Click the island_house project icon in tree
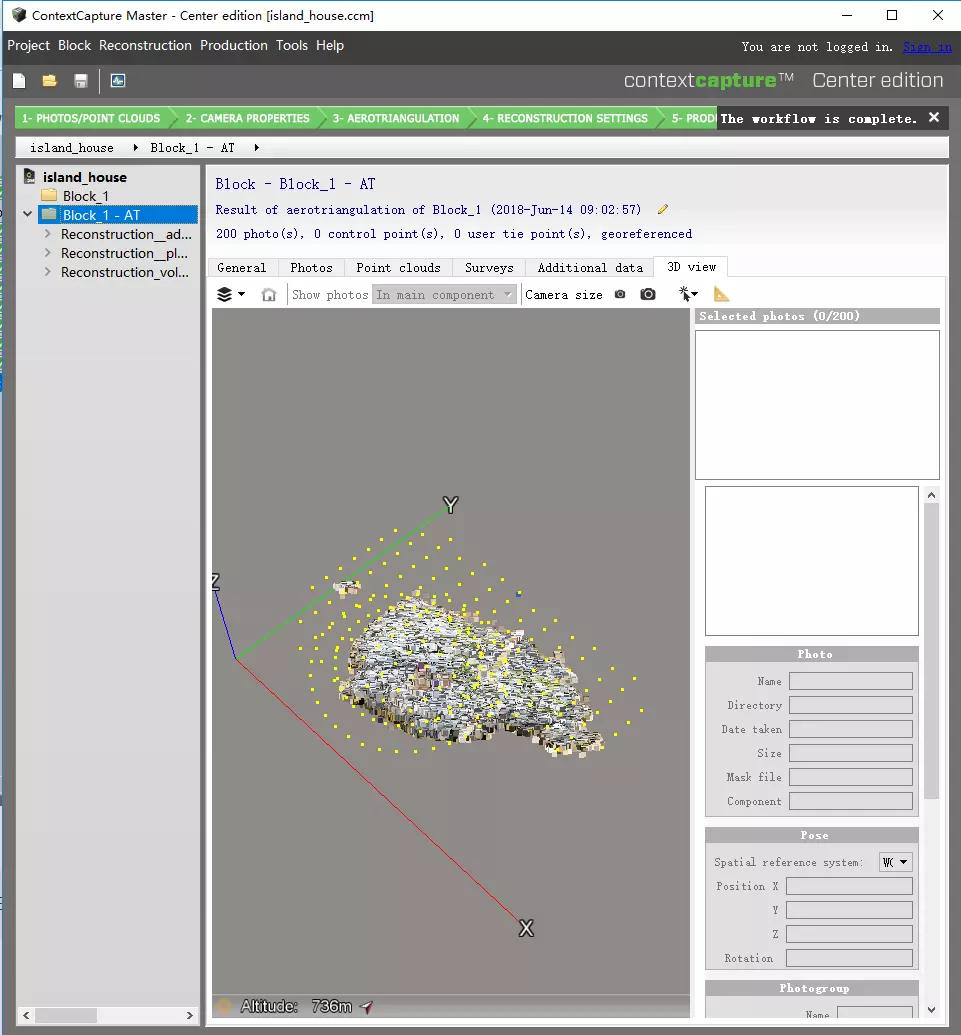The width and height of the screenshot is (961, 1035). click(30, 176)
